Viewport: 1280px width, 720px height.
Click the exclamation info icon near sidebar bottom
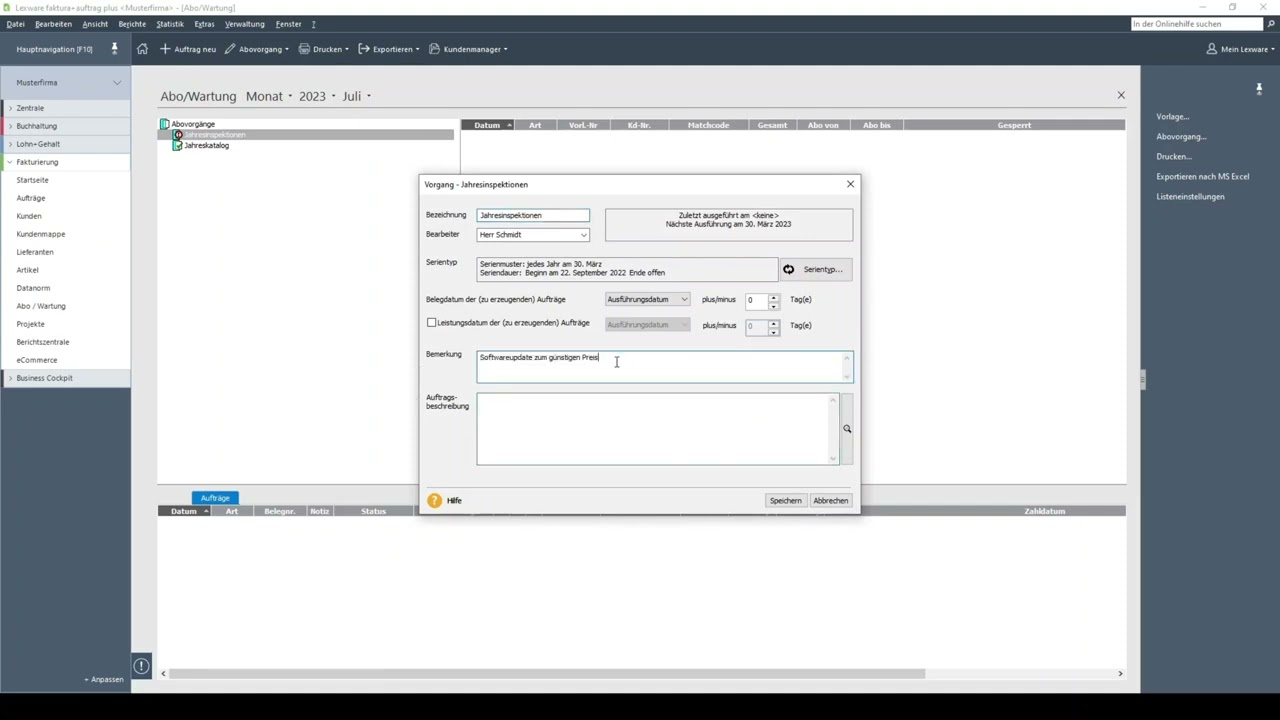tap(142, 665)
